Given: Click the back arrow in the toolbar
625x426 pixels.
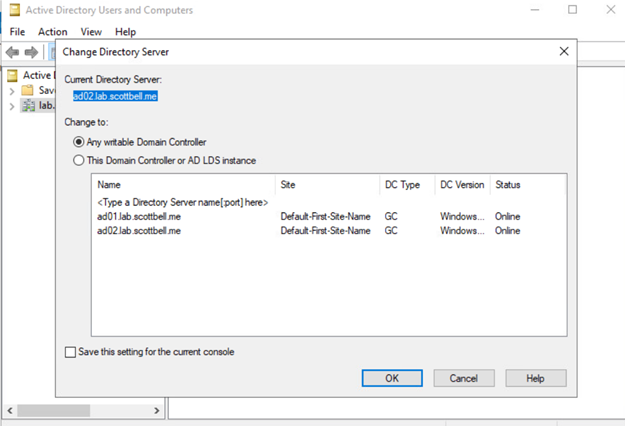Looking at the screenshot, I should point(13,52).
